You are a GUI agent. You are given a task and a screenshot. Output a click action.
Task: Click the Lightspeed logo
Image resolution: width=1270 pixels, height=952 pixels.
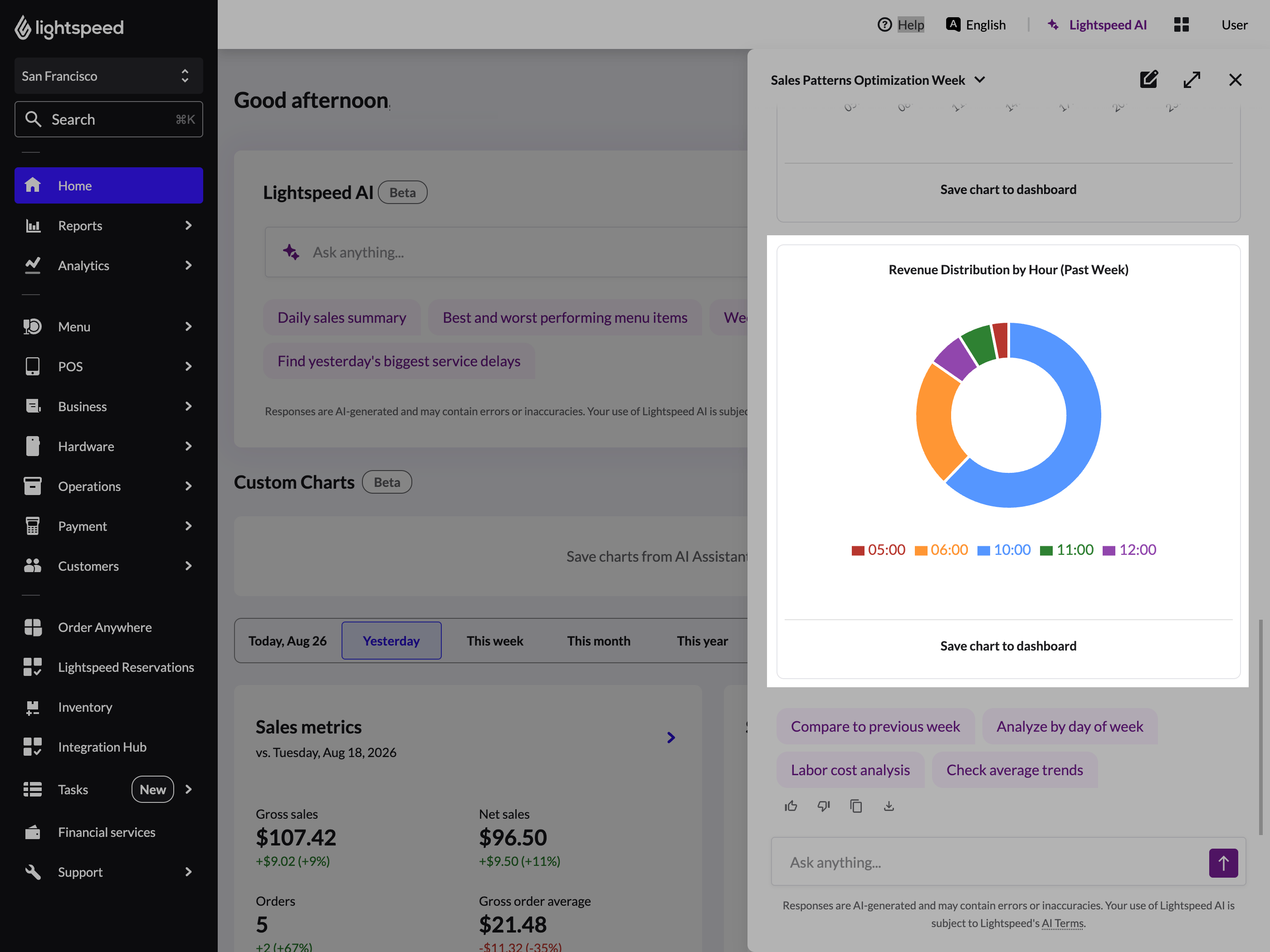point(69,28)
